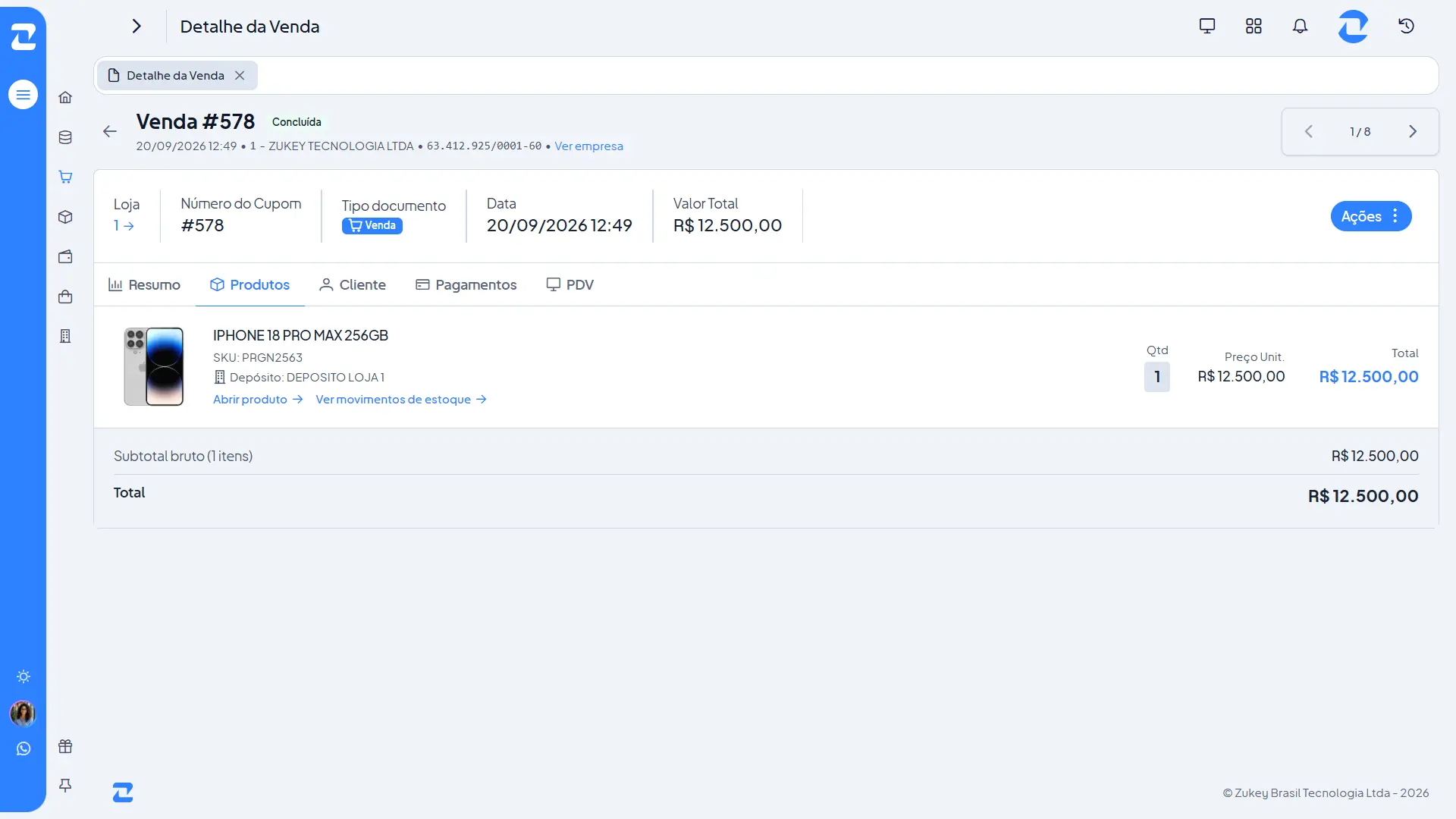Viewport: 1456px width, 819px height.
Task: Click the Zukey logo at top of sidebar
Action: (24, 36)
